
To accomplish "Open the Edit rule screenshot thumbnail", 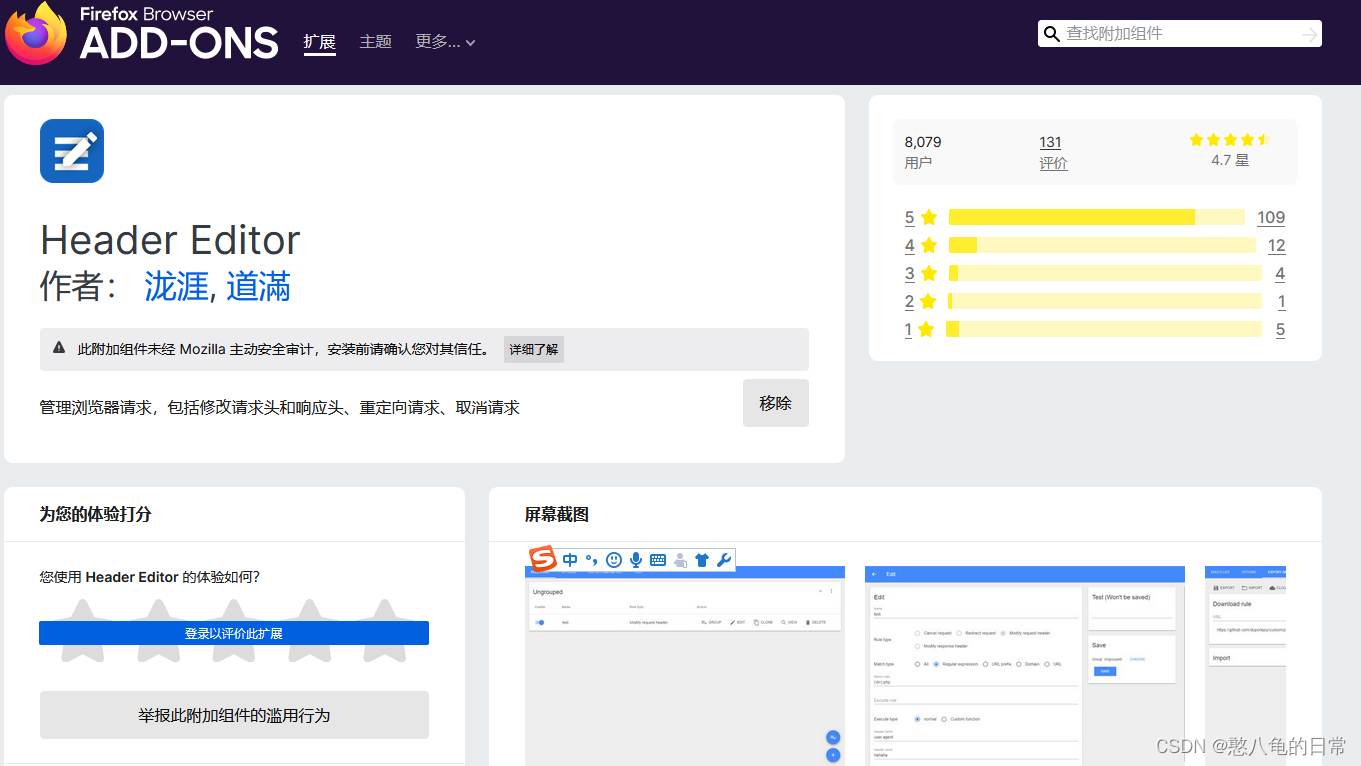I will [1025, 666].
